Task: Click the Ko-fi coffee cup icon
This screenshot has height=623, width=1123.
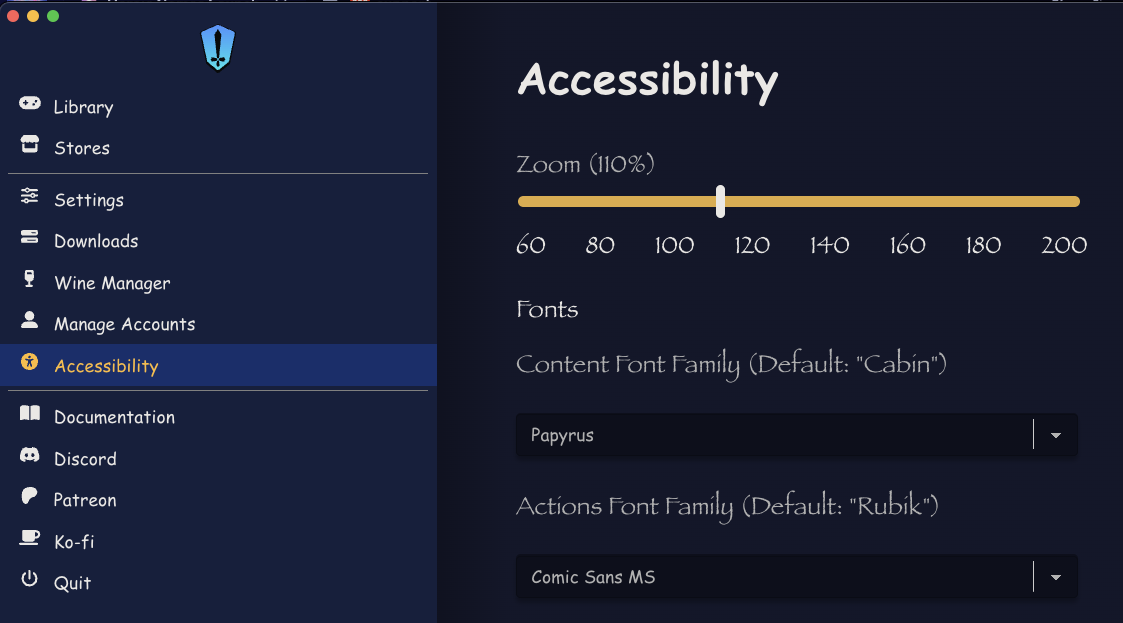Action: tap(30, 539)
